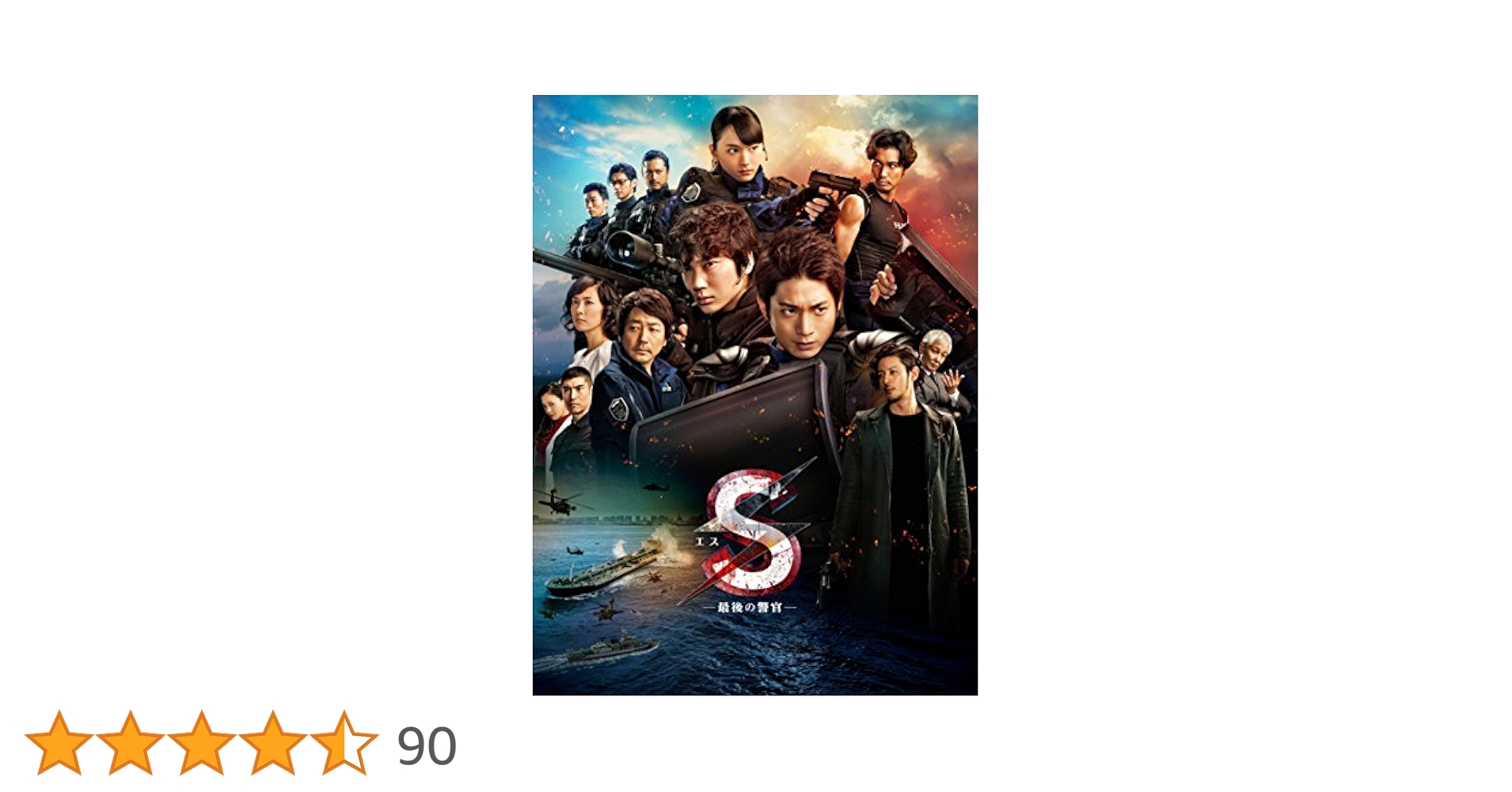Open the movie poster thumbnail image
The height and width of the screenshot is (792, 1512).
click(755, 395)
